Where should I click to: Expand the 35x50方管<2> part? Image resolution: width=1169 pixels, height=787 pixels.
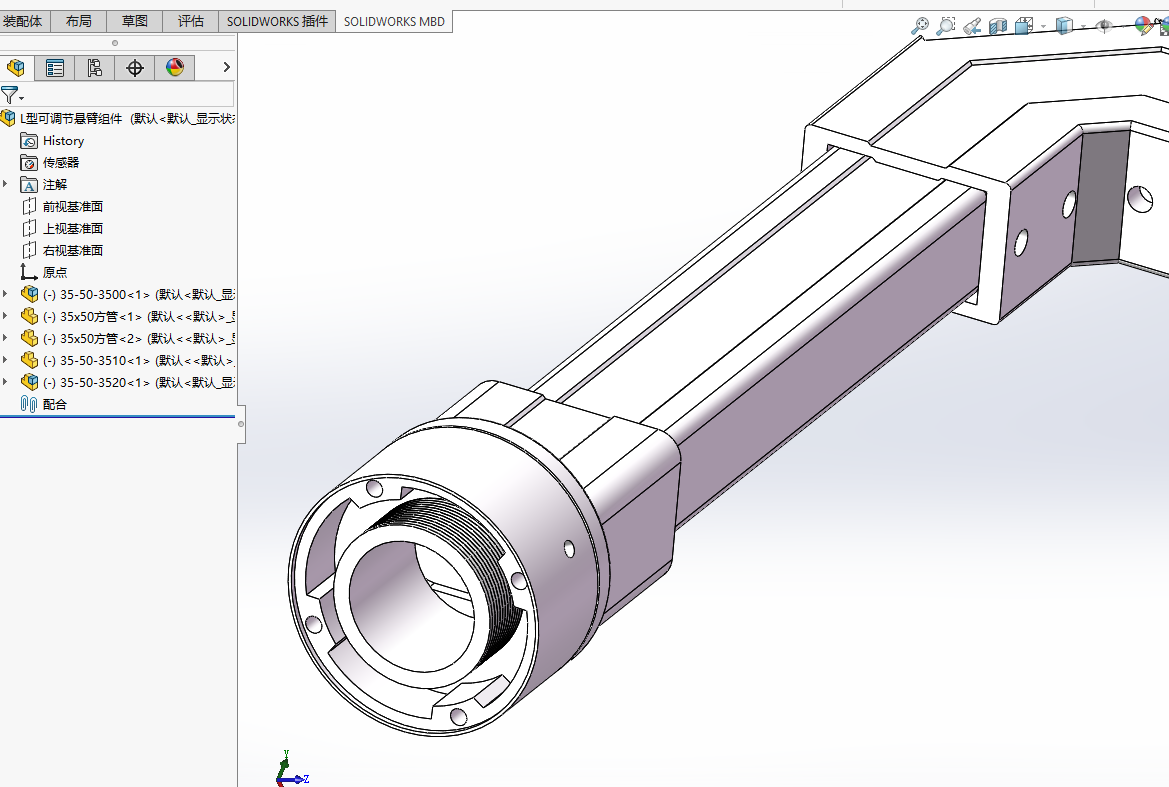(5, 338)
